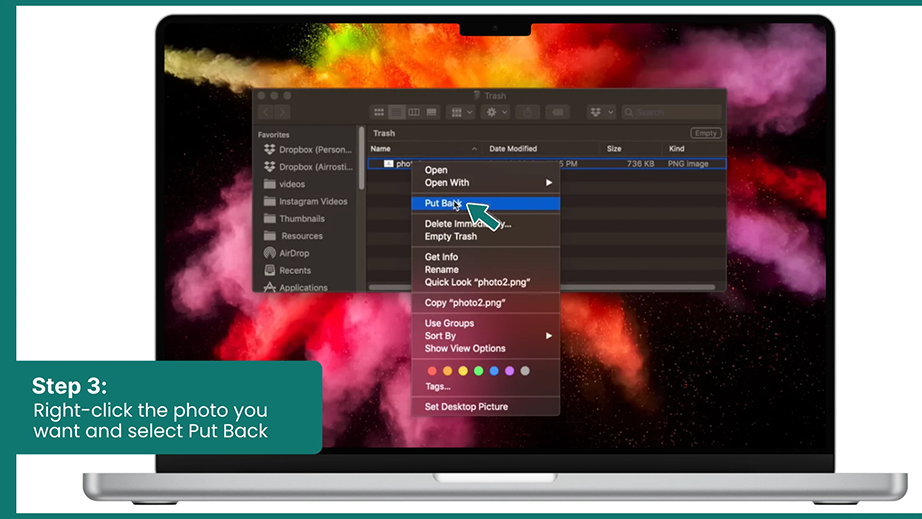Click the Share toolbar icon
The image size is (922, 519).
[x=527, y=112]
